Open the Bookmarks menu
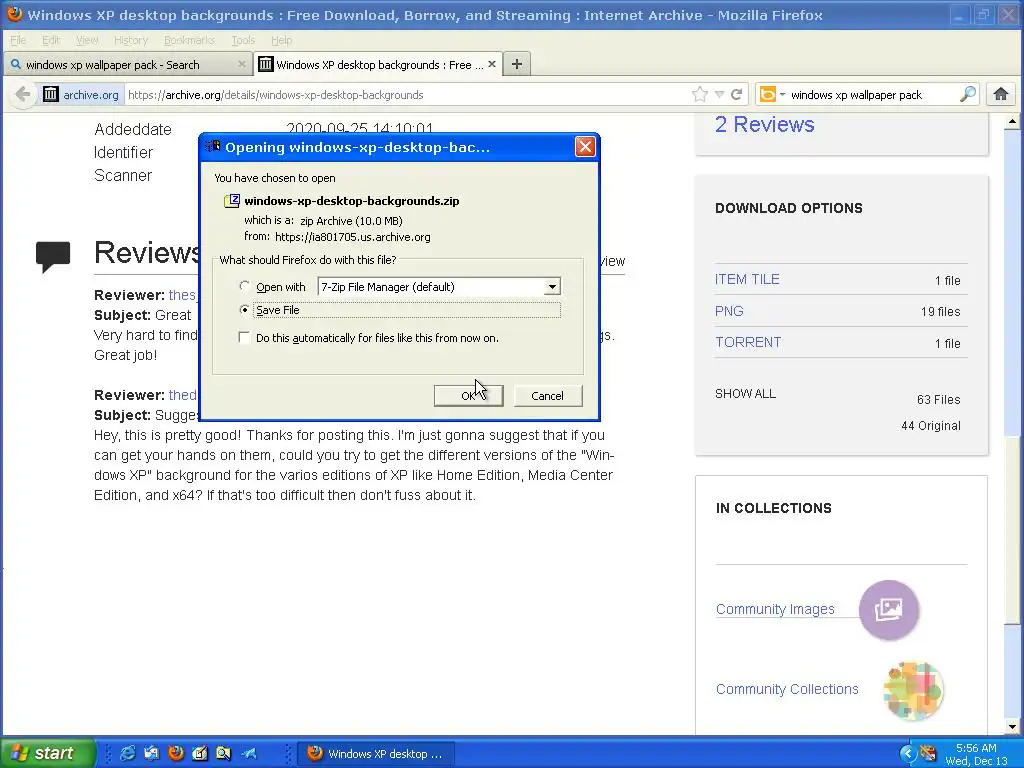The height and width of the screenshot is (768, 1024). 189,40
